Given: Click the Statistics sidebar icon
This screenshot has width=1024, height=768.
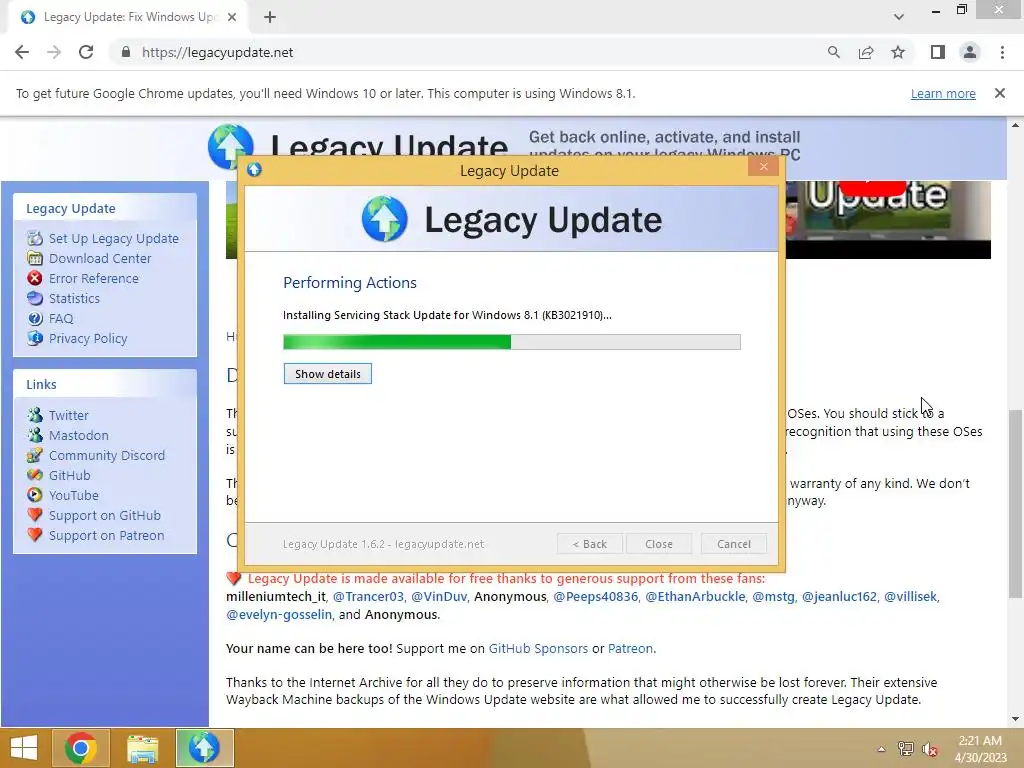Looking at the screenshot, I should (x=35, y=298).
